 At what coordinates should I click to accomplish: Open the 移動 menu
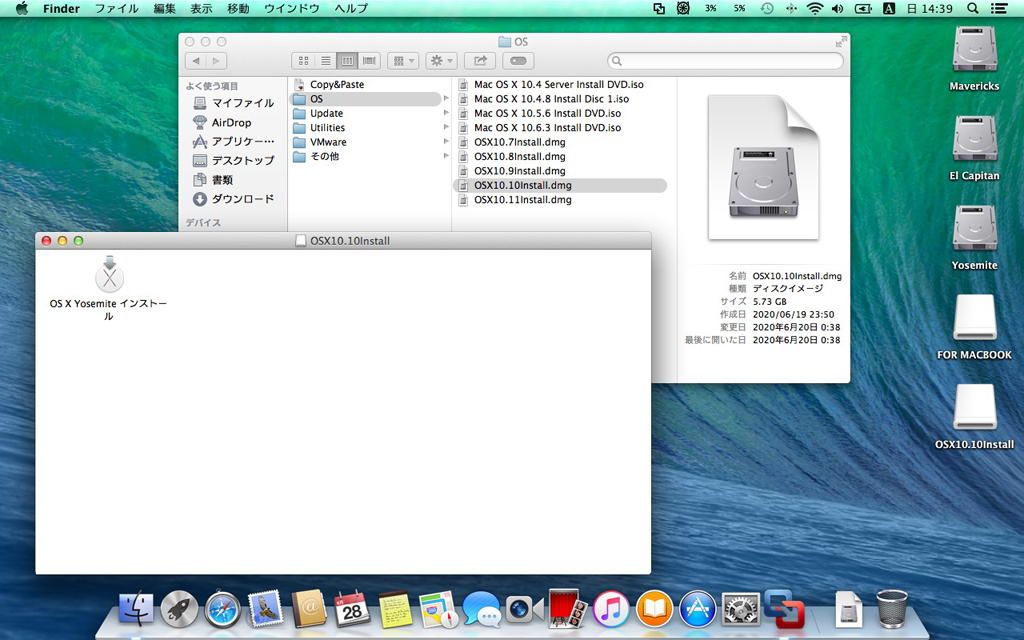point(238,8)
